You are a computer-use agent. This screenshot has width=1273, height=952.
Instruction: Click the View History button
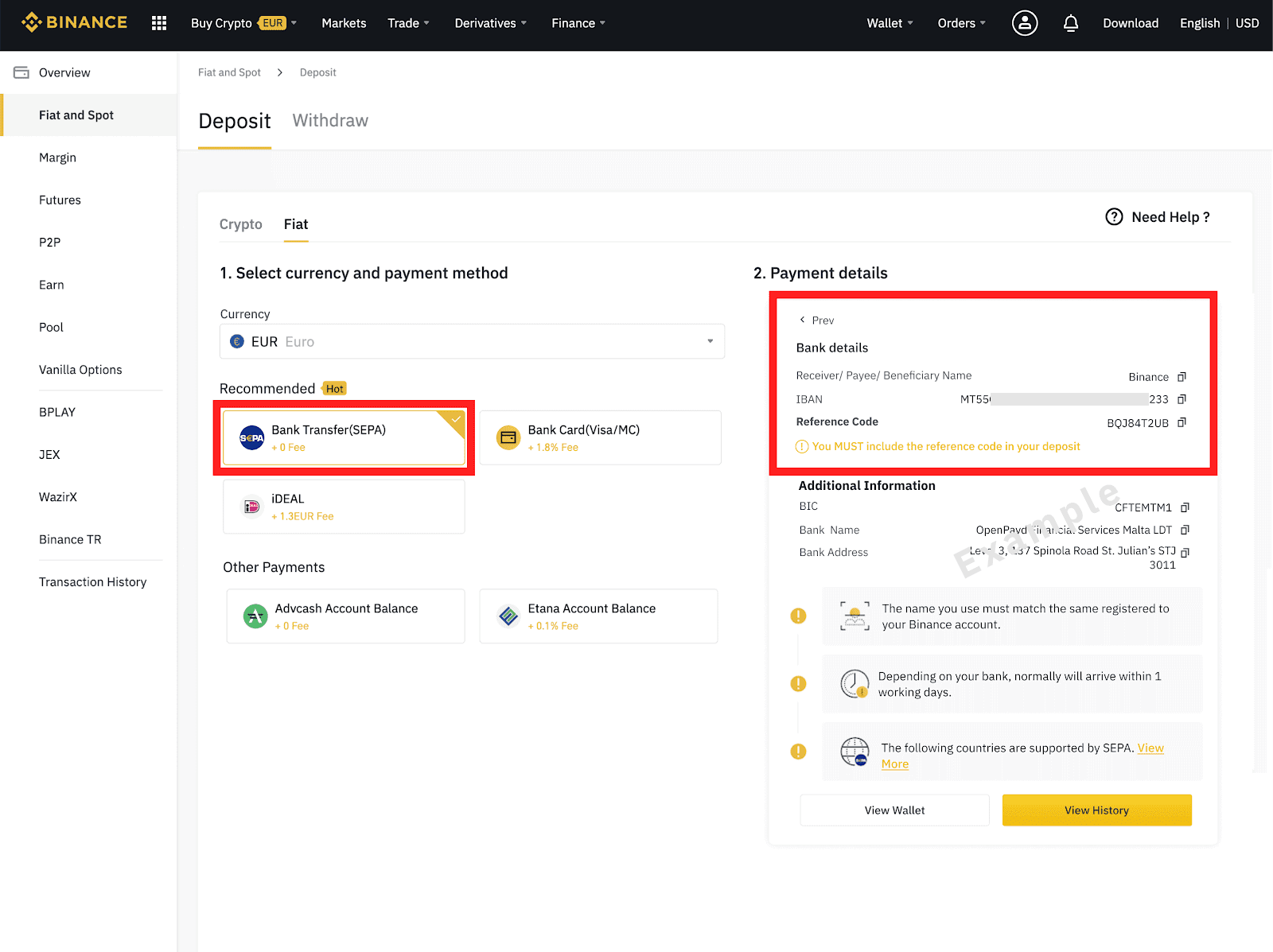click(1096, 810)
